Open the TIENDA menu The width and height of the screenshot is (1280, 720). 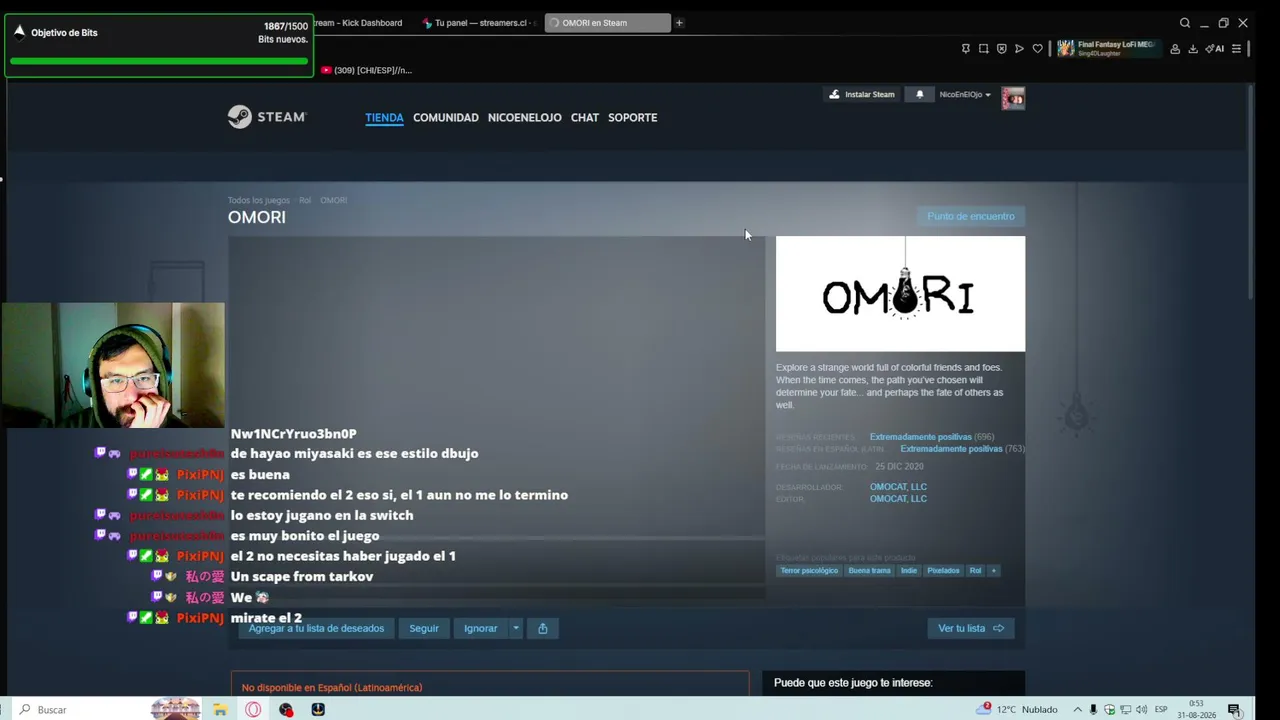(384, 118)
